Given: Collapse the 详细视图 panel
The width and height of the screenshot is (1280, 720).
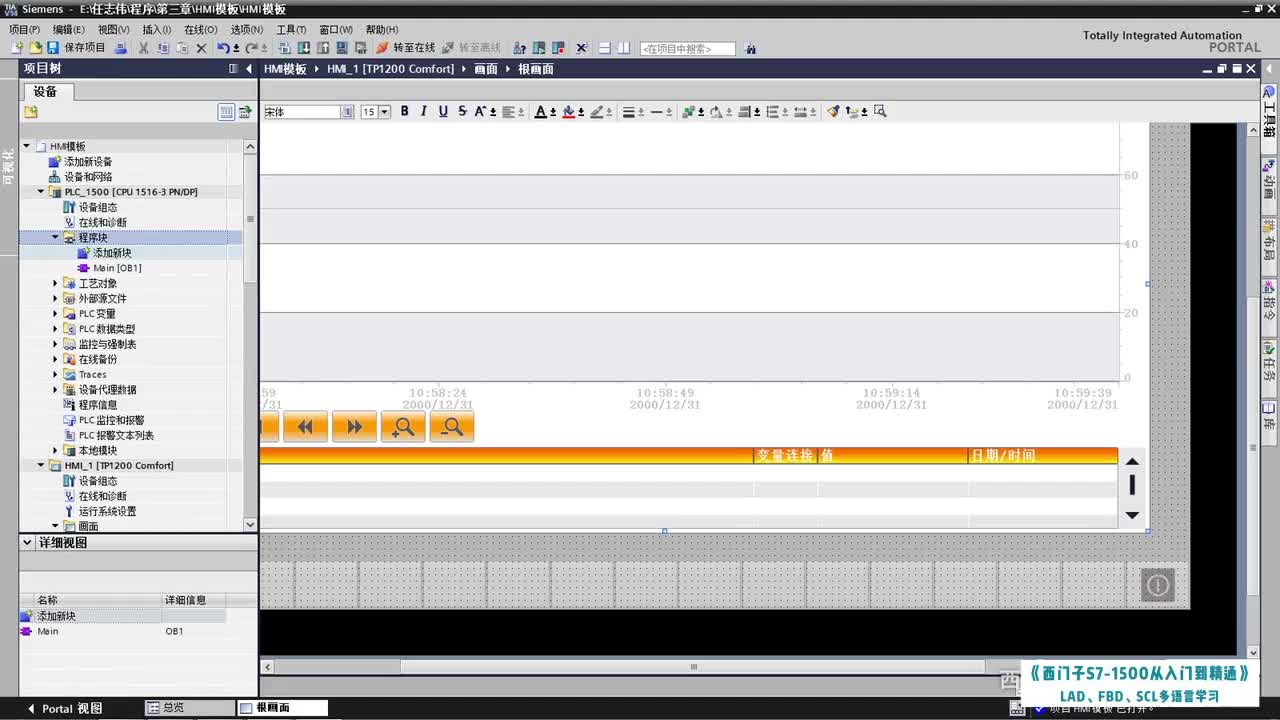Looking at the screenshot, I should (x=27, y=542).
